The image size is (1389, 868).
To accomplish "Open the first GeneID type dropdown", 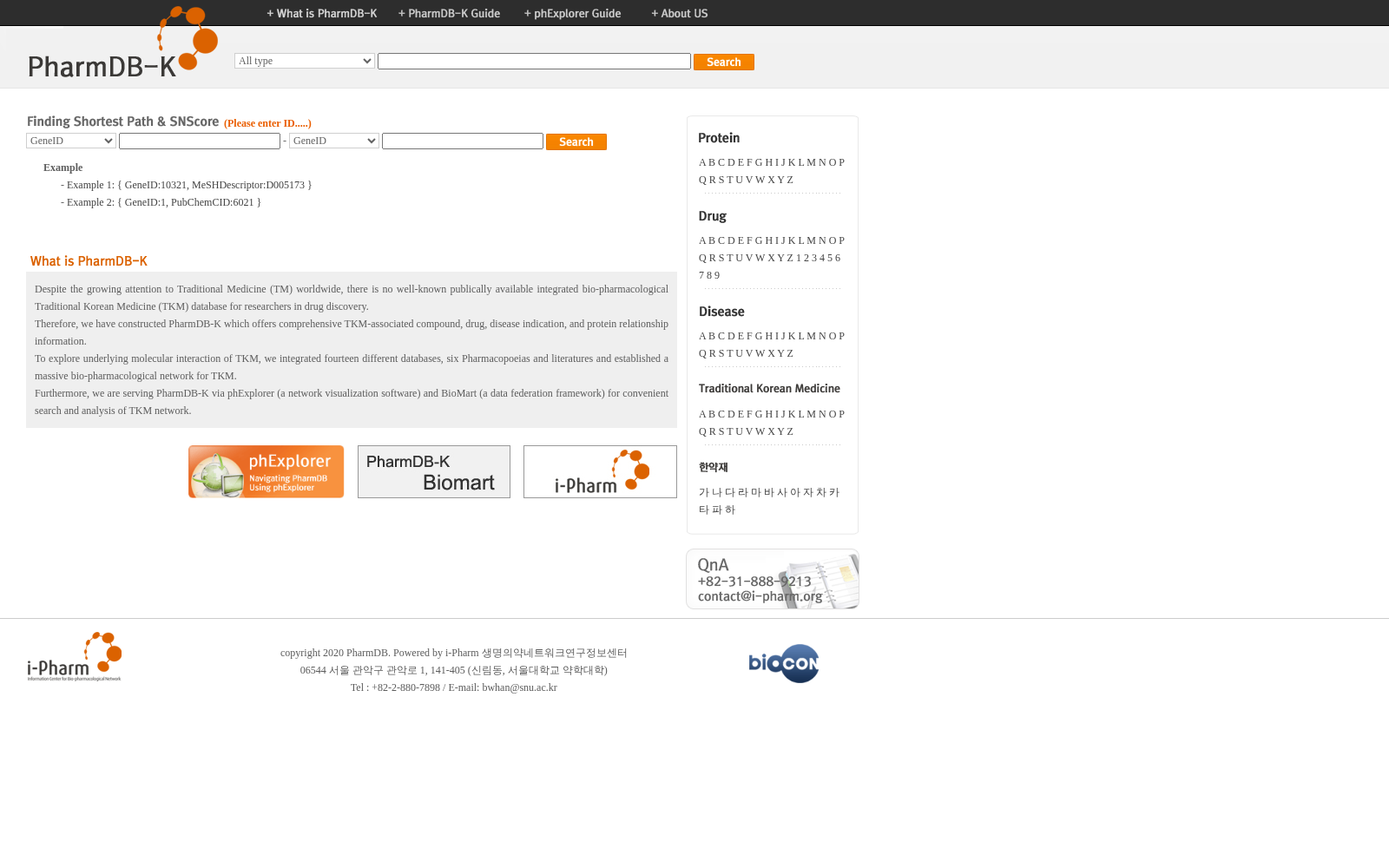I will (71, 141).
